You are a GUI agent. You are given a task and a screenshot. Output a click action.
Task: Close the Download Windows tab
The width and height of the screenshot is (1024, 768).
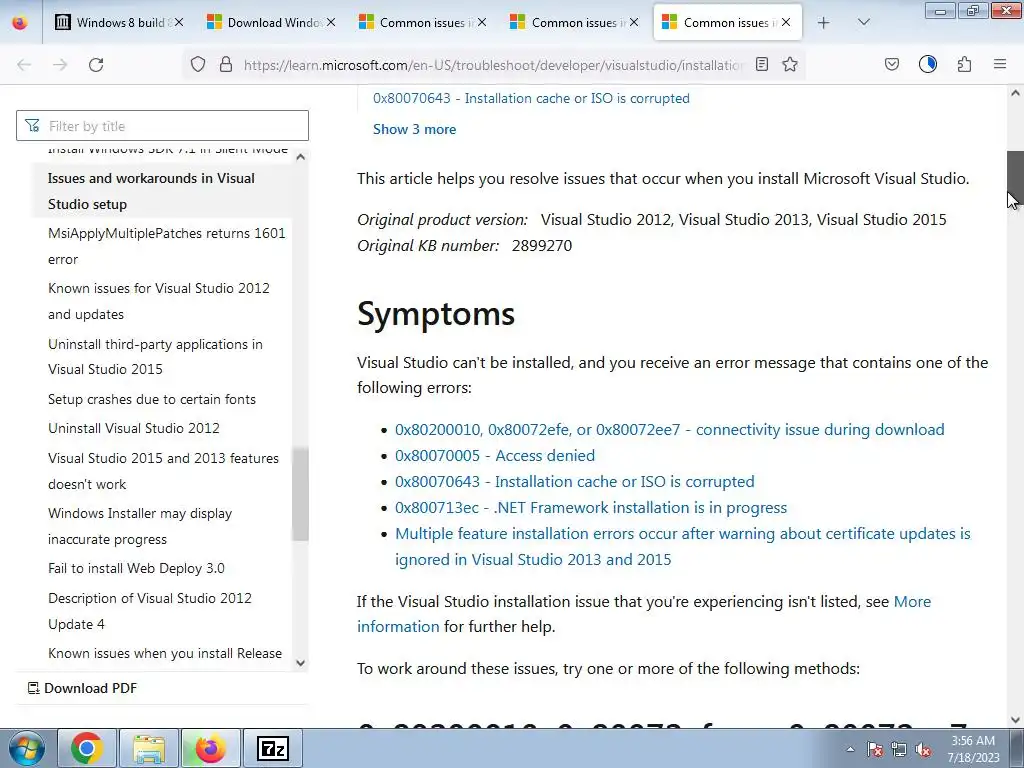(x=331, y=23)
